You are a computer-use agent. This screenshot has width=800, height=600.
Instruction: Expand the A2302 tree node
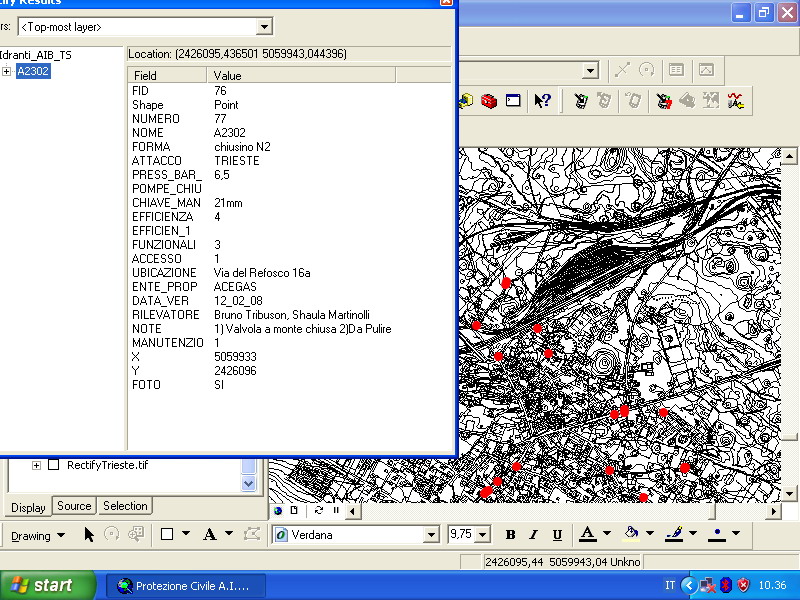click(x=7, y=71)
